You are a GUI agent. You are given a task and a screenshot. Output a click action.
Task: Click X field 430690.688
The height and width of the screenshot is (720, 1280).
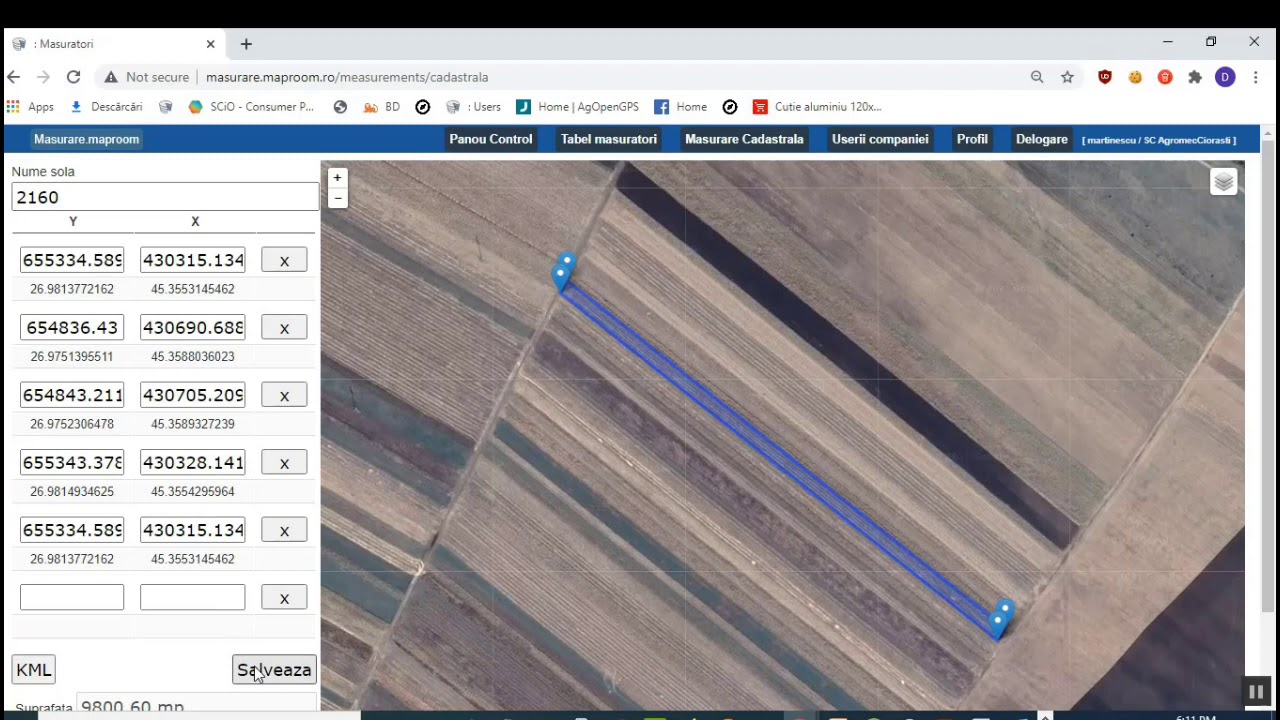click(x=193, y=327)
